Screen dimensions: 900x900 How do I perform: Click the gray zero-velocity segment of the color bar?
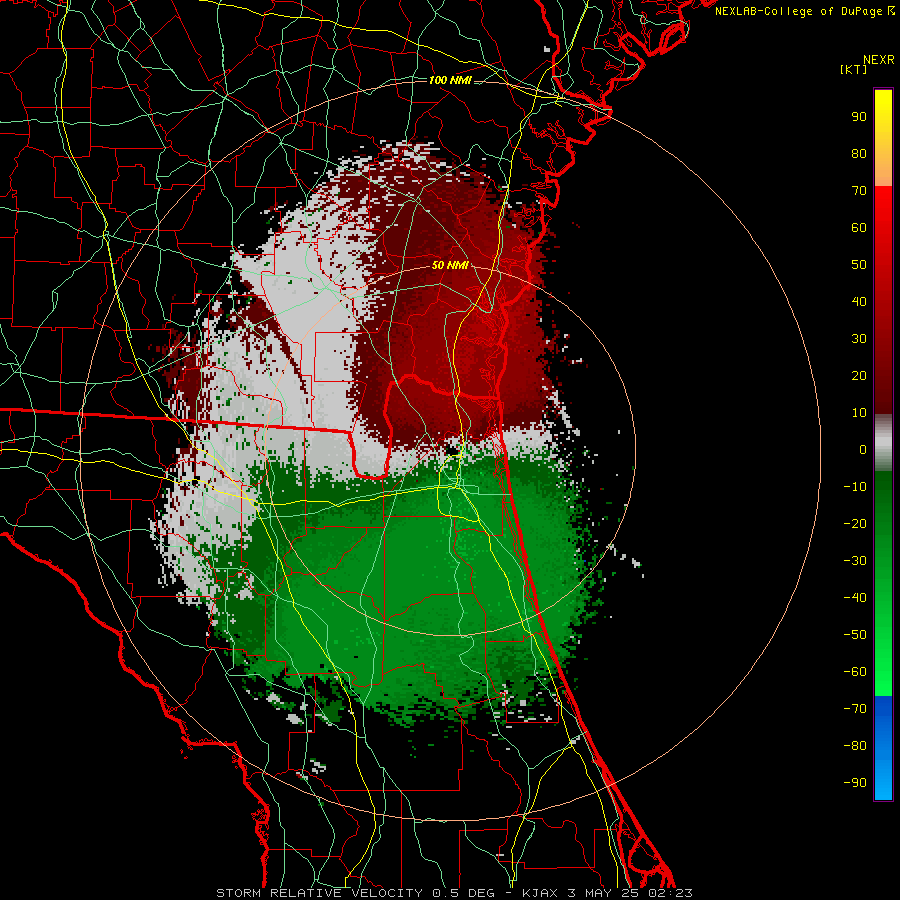(x=883, y=443)
